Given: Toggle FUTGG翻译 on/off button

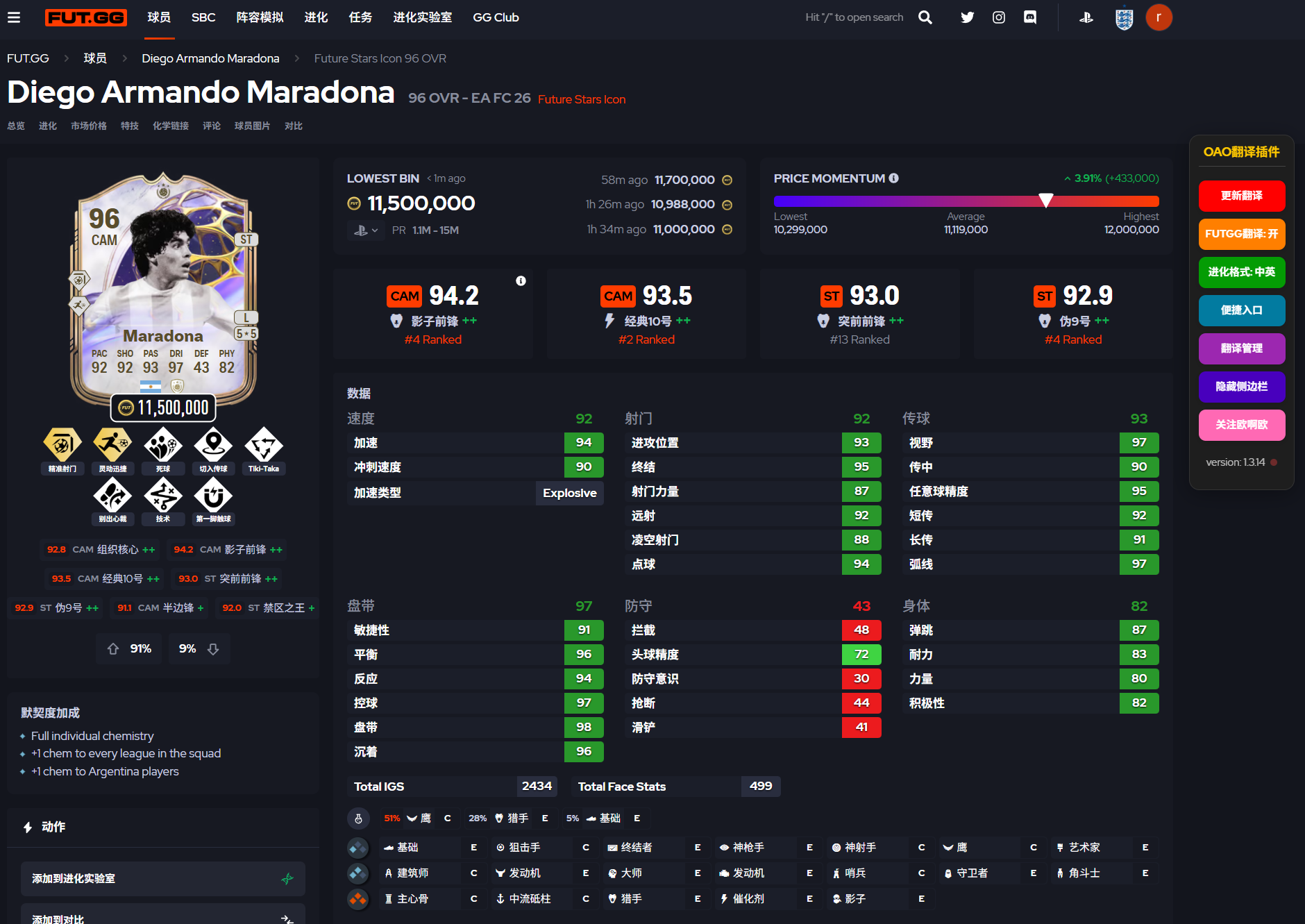Looking at the screenshot, I should (x=1241, y=234).
